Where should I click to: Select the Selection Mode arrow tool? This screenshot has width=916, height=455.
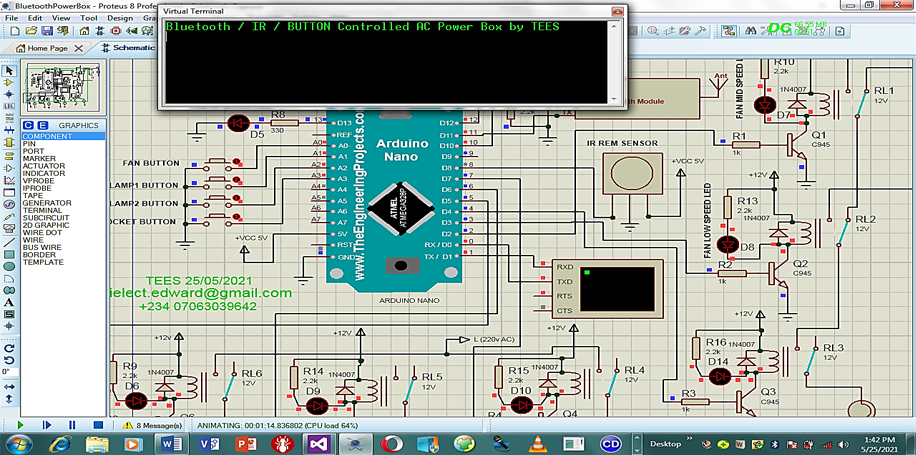tap(9, 71)
